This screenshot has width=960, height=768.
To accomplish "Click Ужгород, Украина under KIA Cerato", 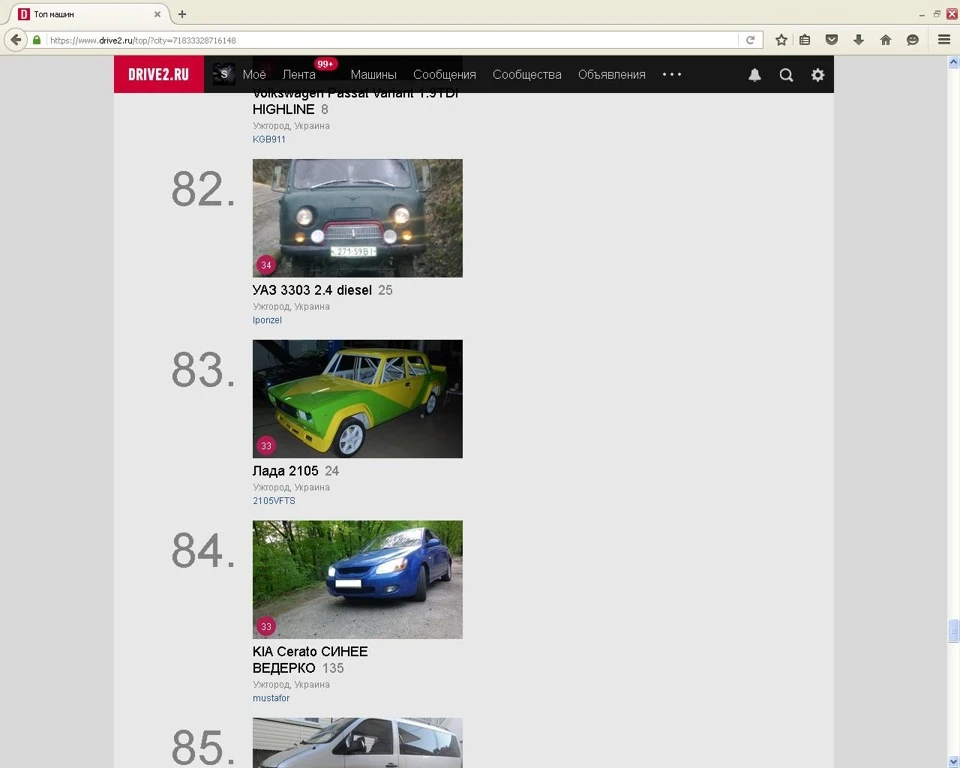I will point(291,684).
